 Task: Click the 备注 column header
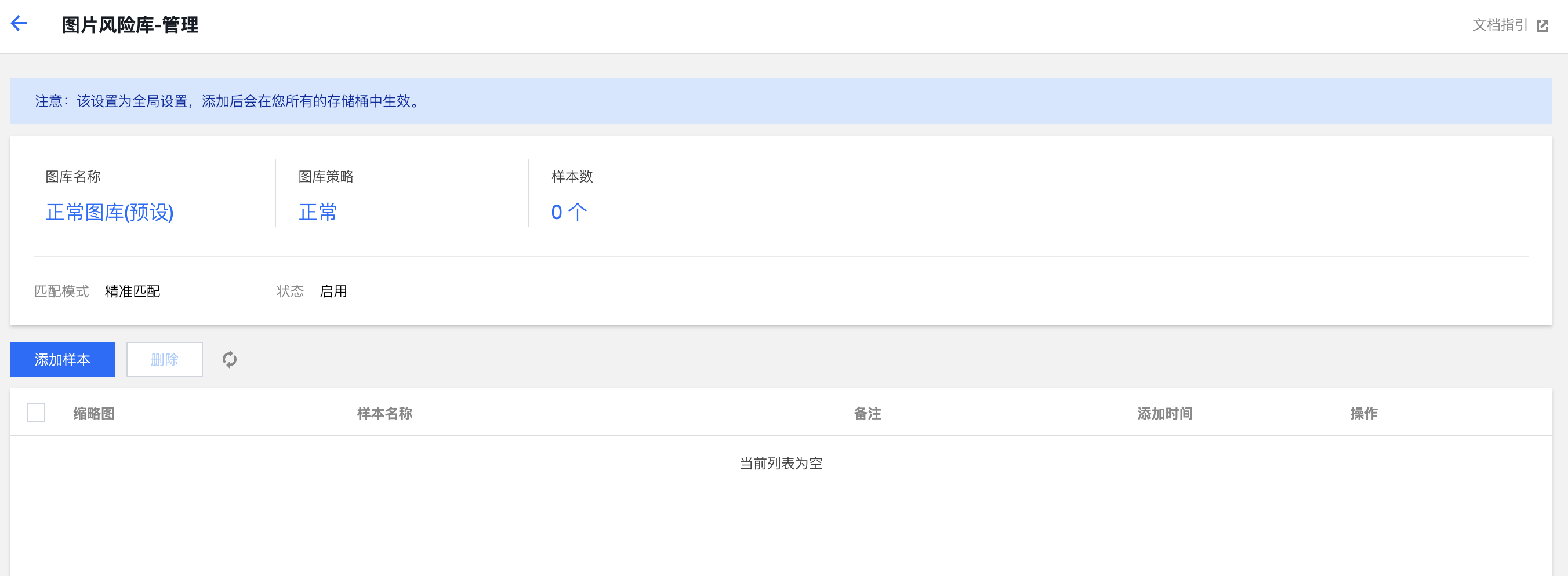[867, 414]
